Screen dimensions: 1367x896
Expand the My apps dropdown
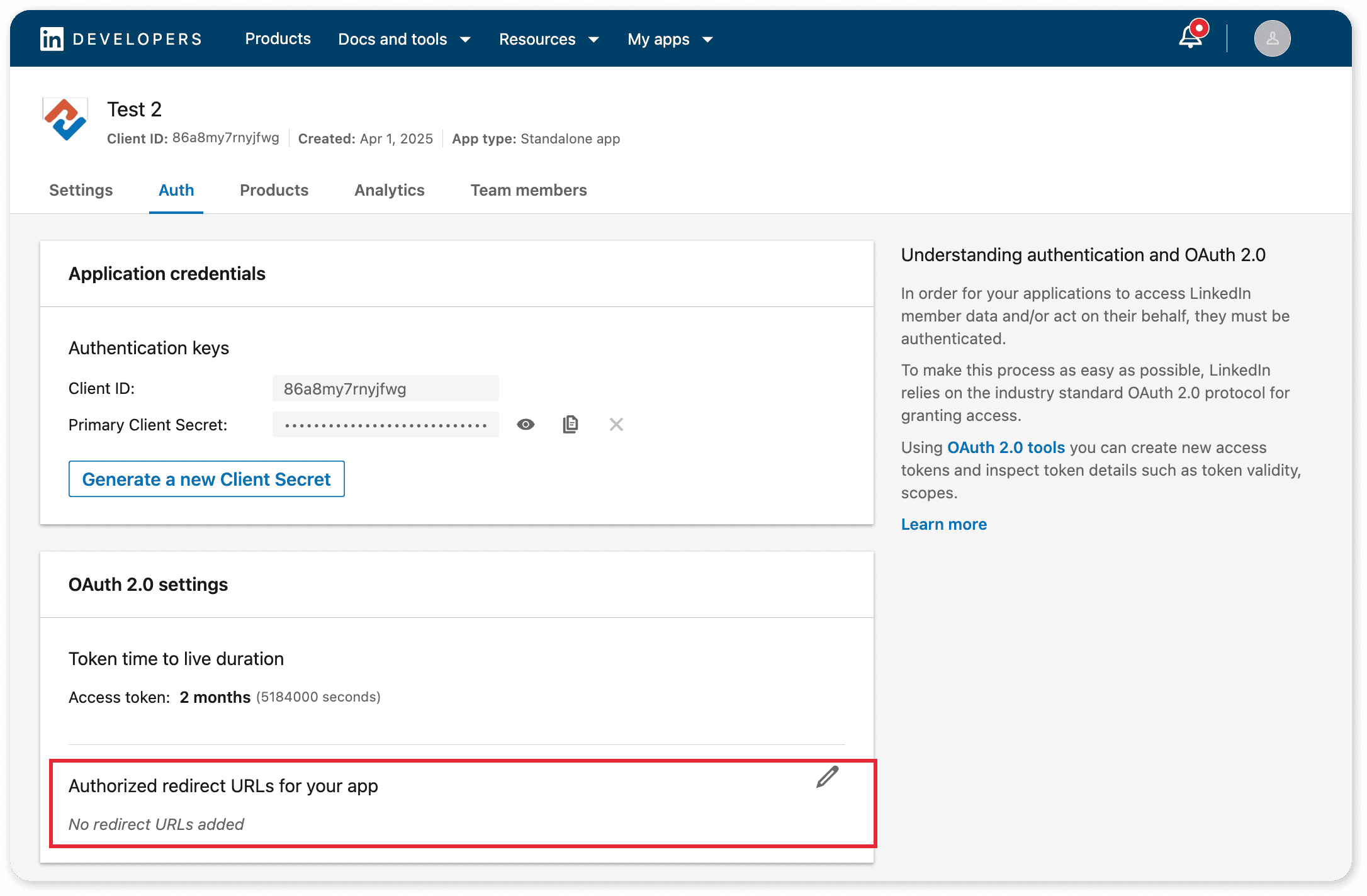coord(670,39)
